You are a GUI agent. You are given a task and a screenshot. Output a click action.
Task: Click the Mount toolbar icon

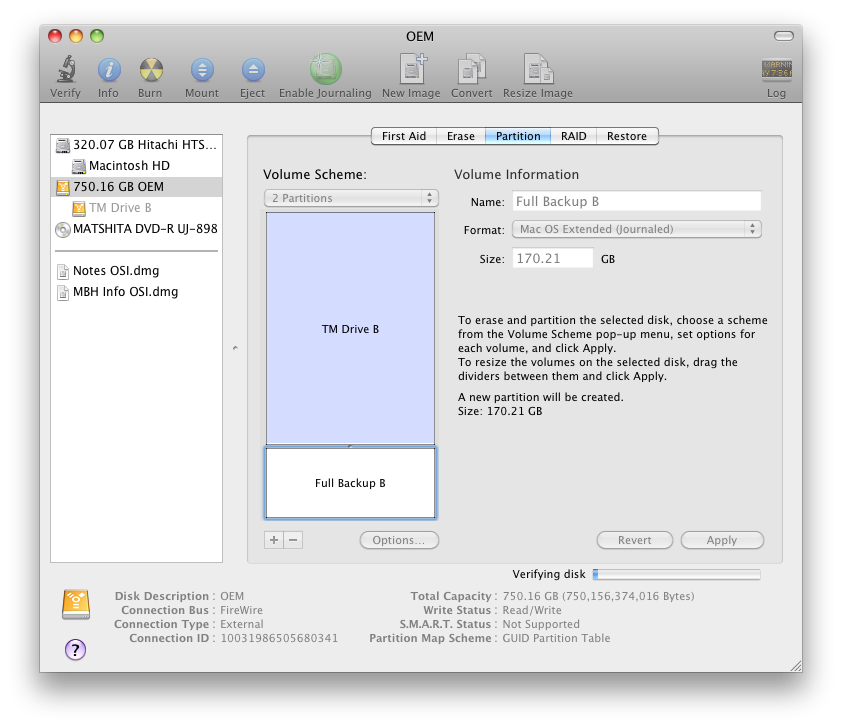point(202,70)
